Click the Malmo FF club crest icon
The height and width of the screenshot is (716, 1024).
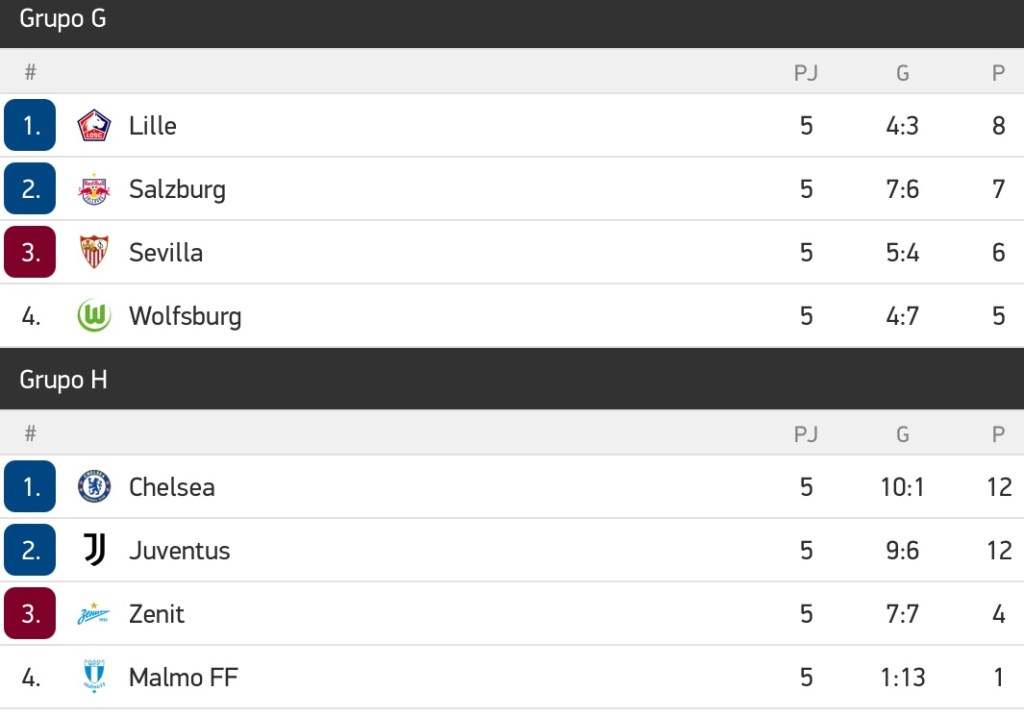tap(94, 677)
